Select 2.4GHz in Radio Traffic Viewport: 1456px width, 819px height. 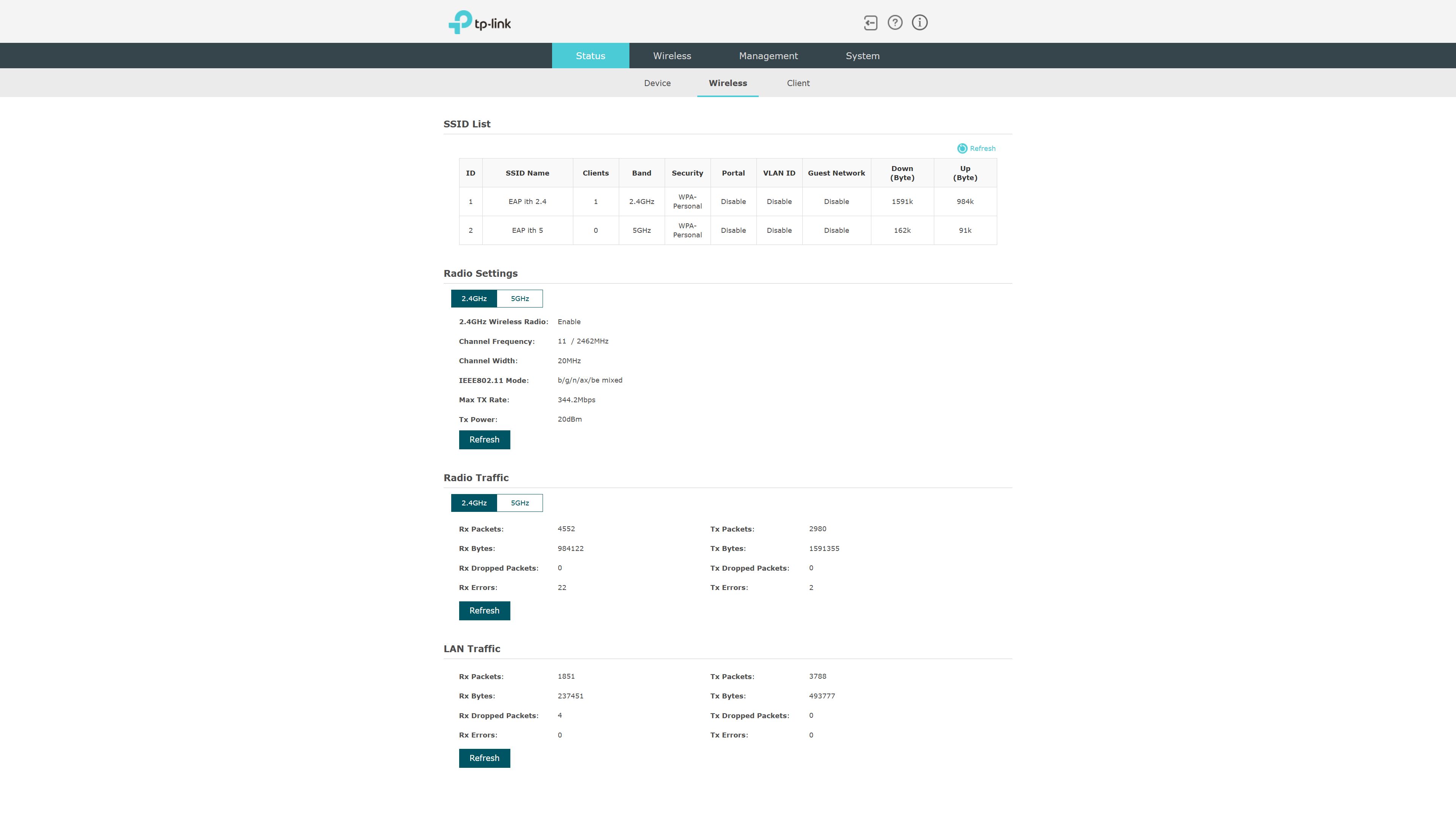(x=474, y=503)
